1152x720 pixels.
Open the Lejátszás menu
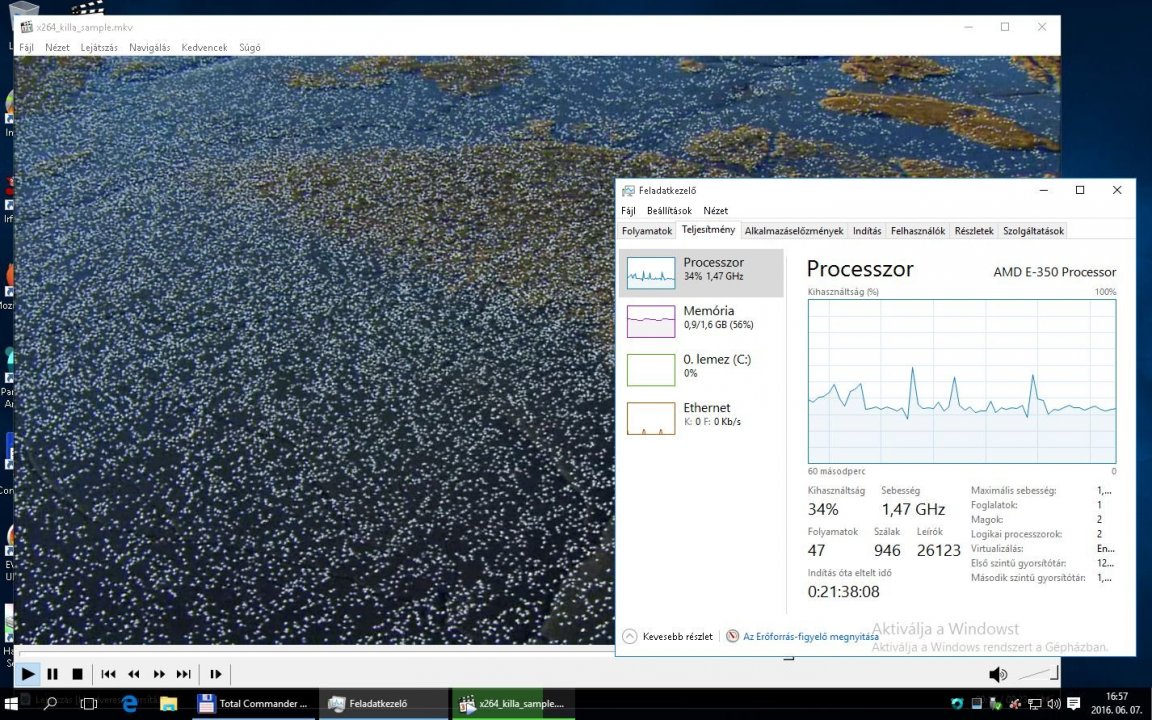[99, 47]
